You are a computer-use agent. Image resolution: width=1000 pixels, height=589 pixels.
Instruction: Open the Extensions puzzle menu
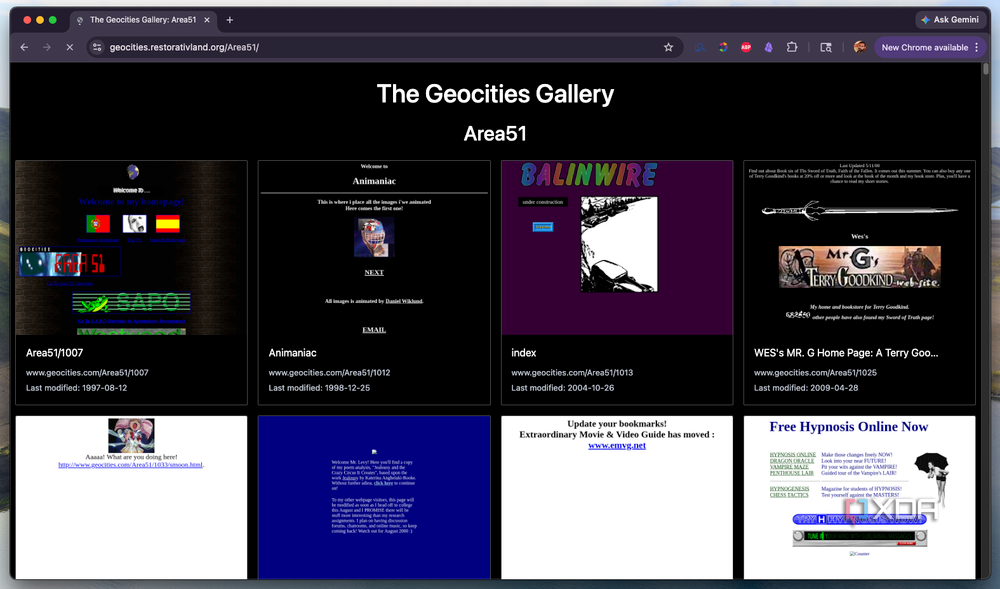(x=792, y=47)
